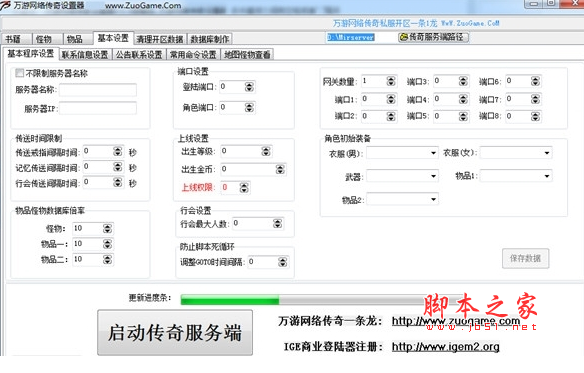
Task: Adjust the 端口6 spinner arrows
Action: click(x=535, y=81)
